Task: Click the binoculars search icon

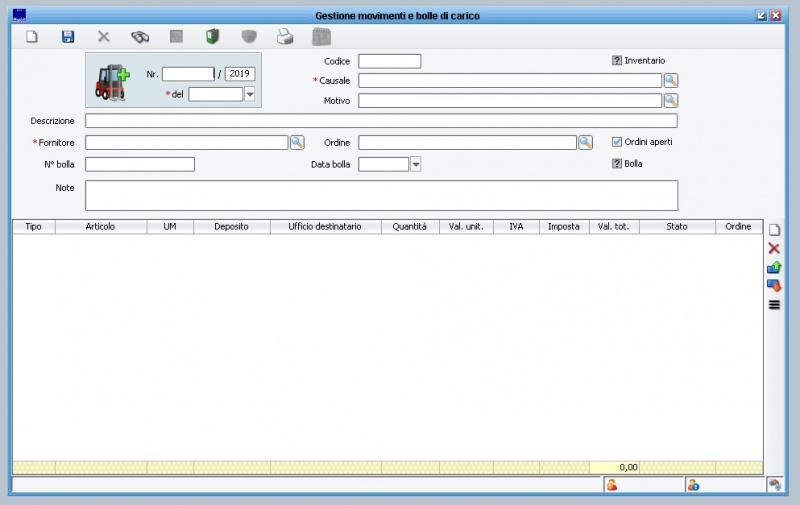Action: (x=140, y=37)
